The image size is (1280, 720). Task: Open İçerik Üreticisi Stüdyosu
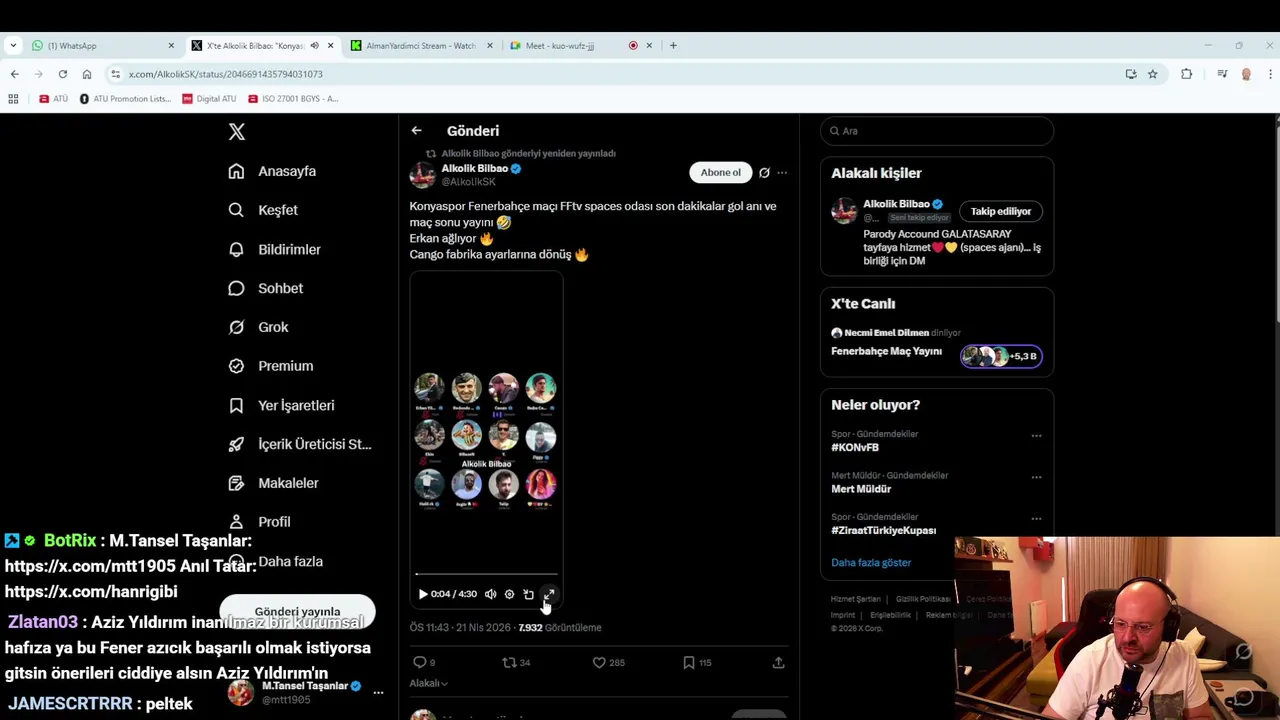299,444
